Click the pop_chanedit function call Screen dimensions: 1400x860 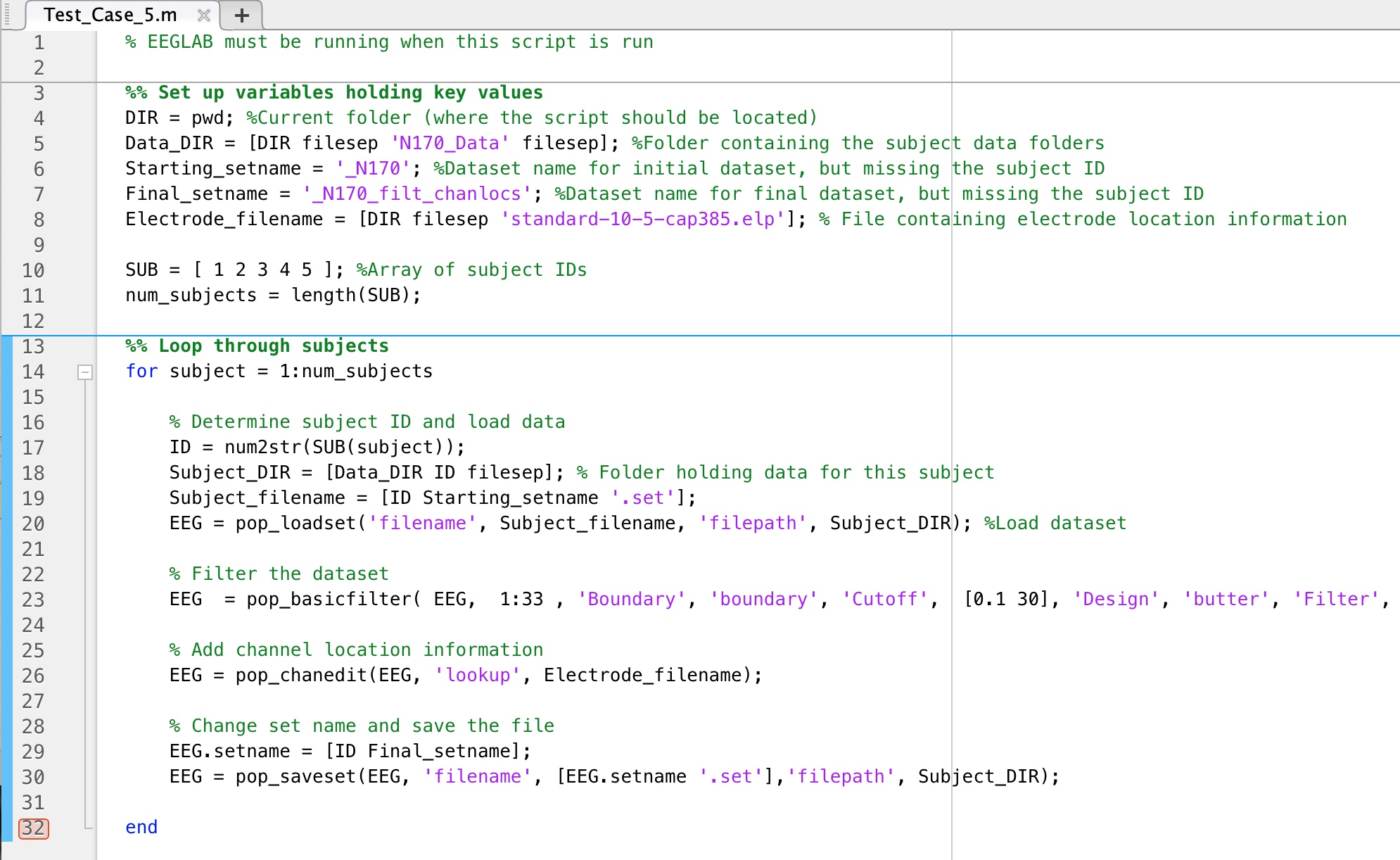(301, 676)
